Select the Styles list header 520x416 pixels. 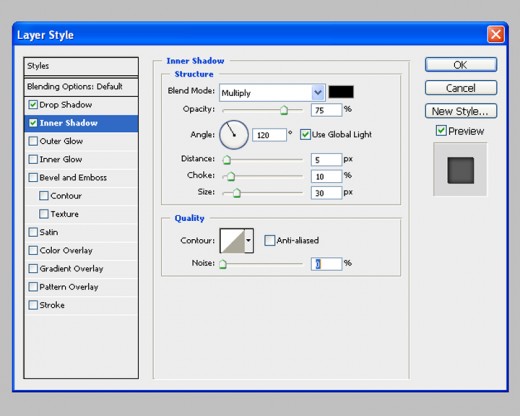[x=81, y=66]
